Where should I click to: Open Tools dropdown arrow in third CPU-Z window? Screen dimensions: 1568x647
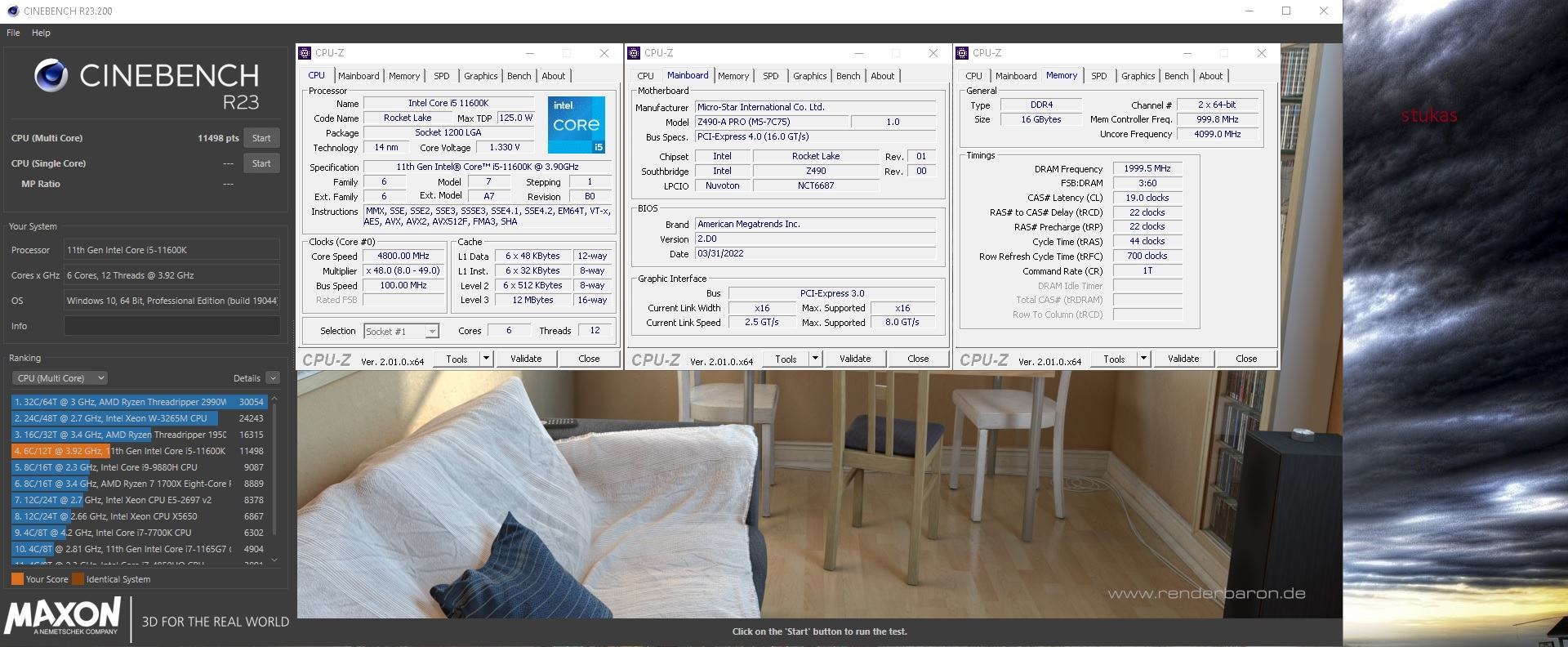[1143, 359]
